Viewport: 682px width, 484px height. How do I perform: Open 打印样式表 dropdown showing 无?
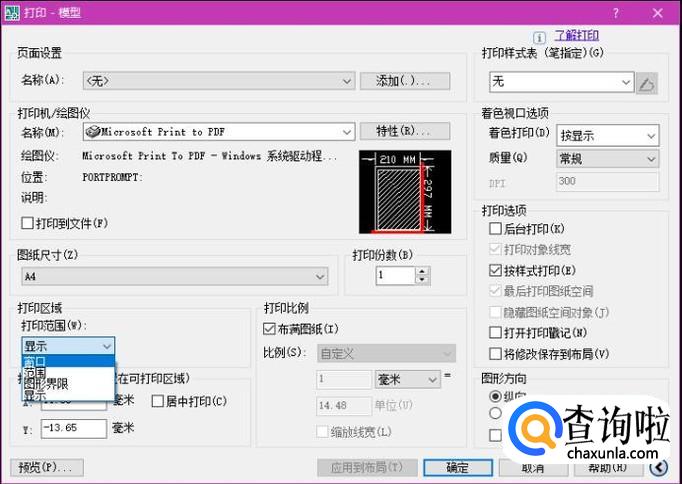(562, 82)
